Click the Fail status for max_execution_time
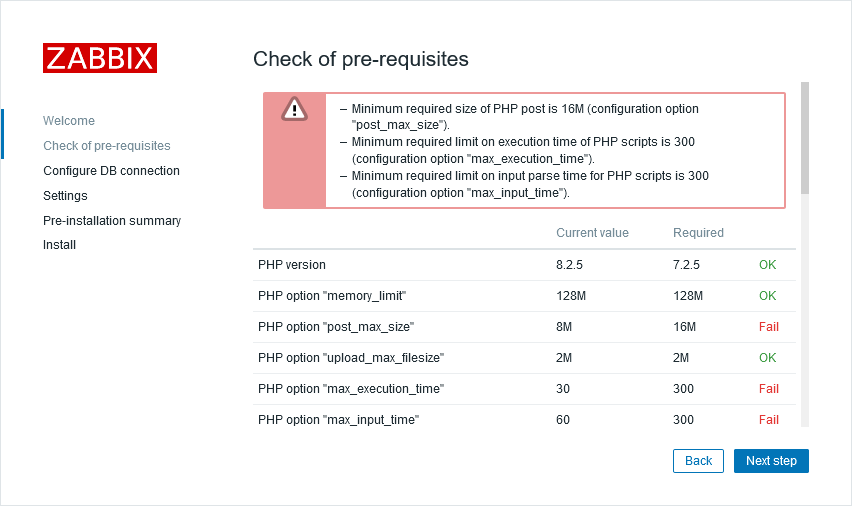This screenshot has height=506, width=852. [768, 389]
